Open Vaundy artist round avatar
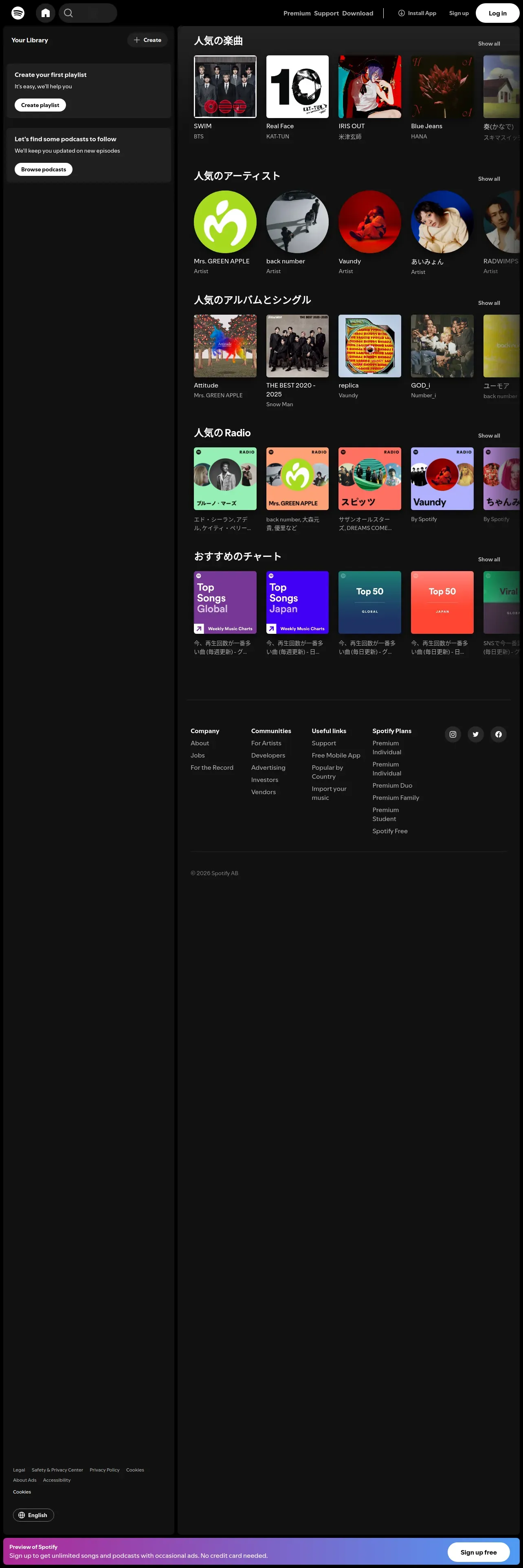The width and height of the screenshot is (523, 1568). (x=369, y=221)
